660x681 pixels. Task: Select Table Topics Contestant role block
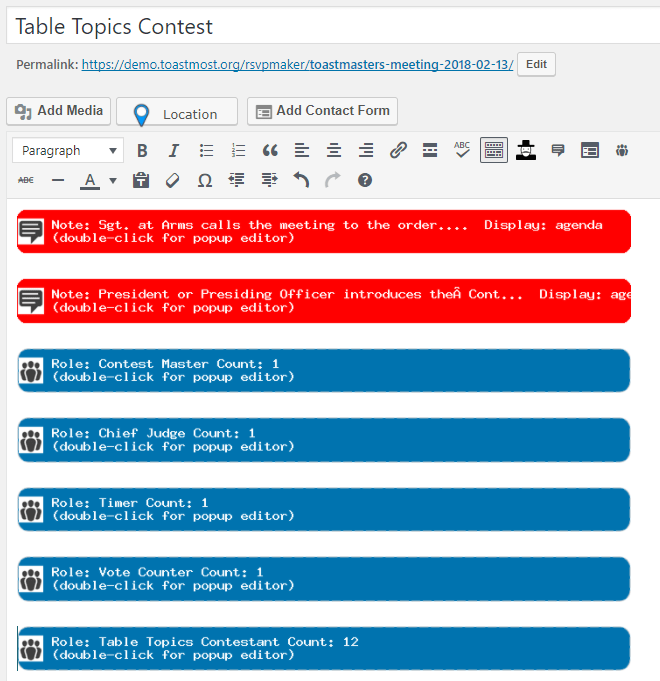324,648
